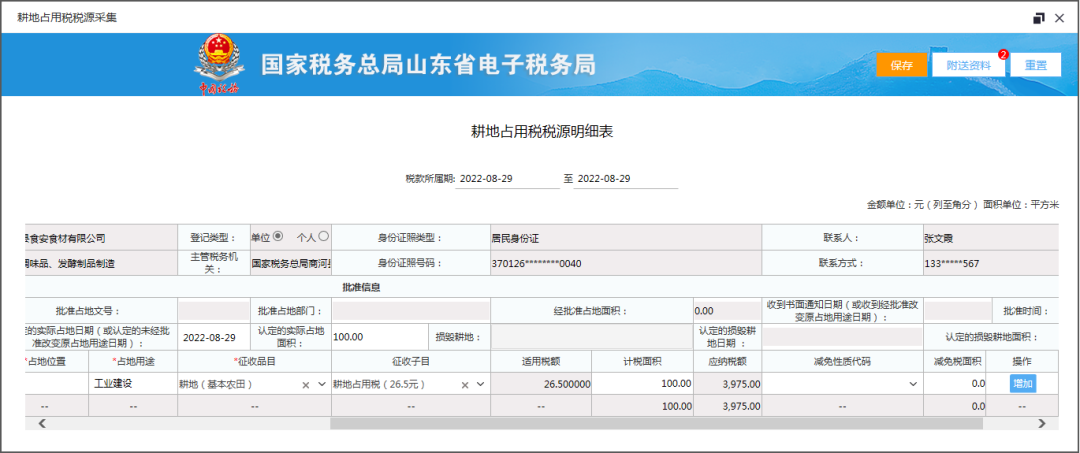
Task: Click the 耕地占用税税源明细表 title
Action: (541, 132)
